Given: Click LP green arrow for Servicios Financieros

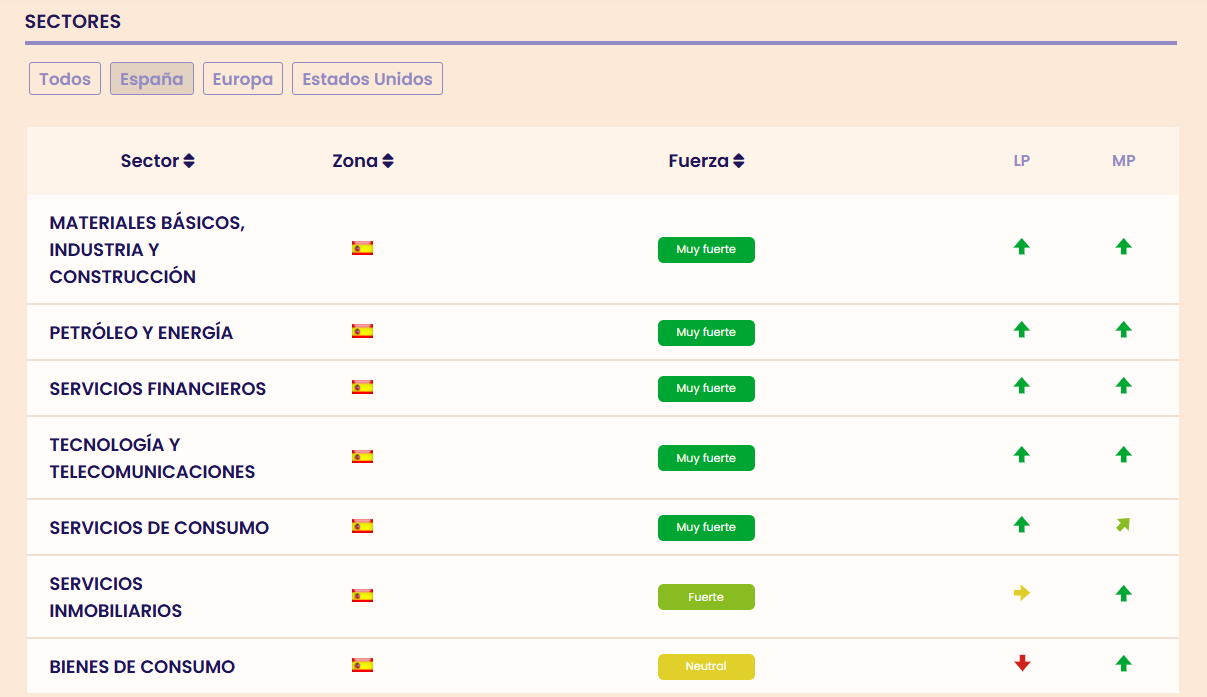Looking at the screenshot, I should coord(1021,386).
